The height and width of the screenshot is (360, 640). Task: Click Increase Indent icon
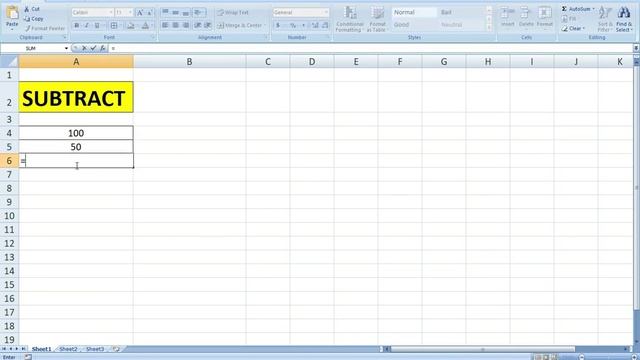[208, 25]
